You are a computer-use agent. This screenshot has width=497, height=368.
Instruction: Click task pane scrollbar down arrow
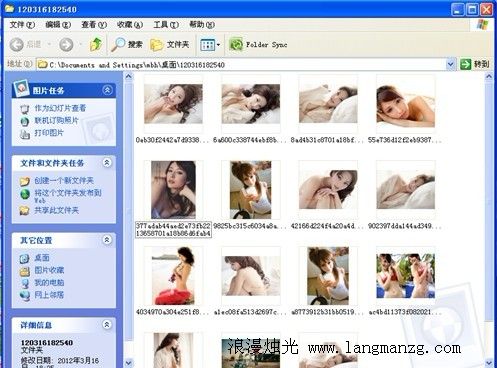(129, 363)
